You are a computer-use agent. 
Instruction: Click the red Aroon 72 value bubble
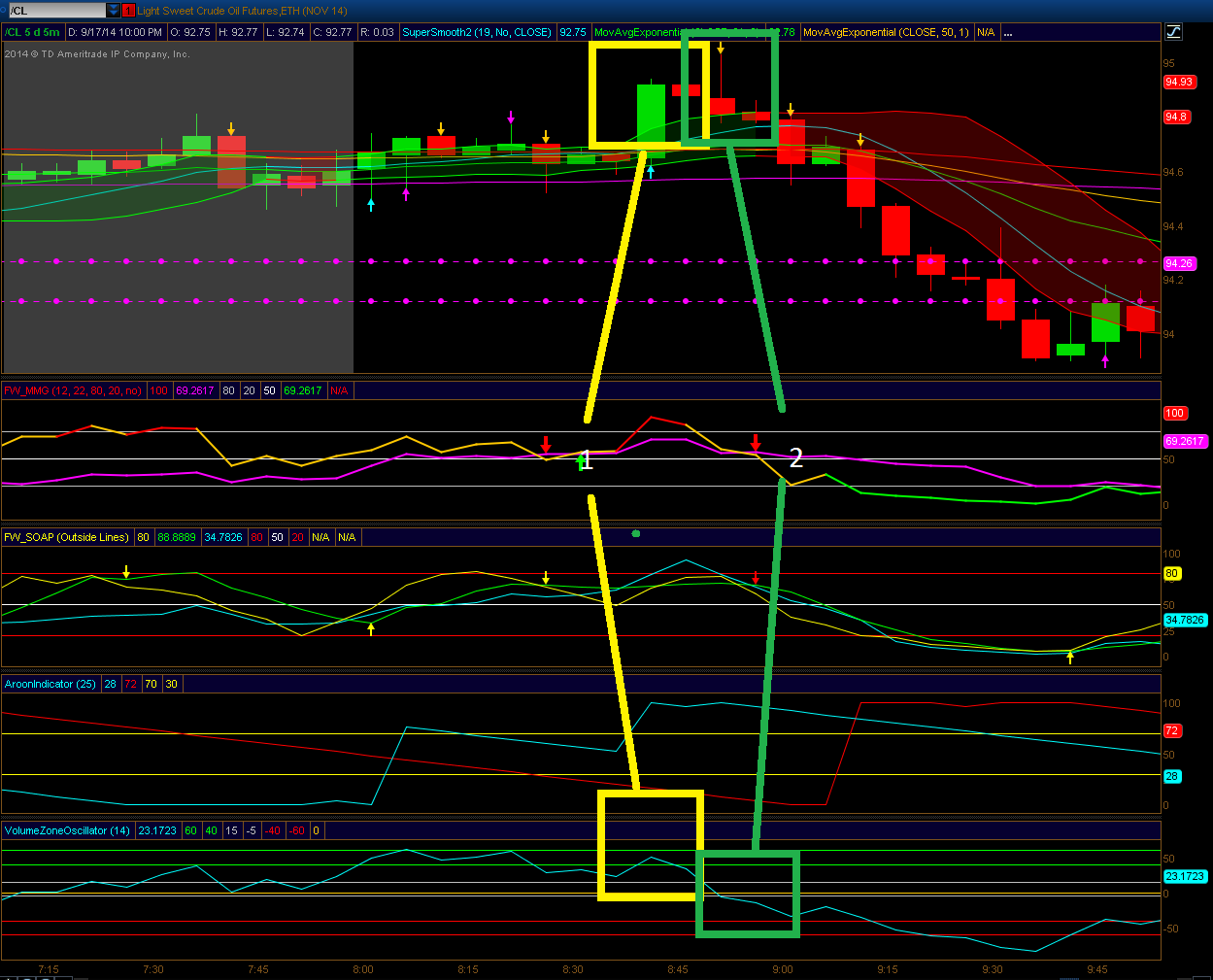click(1172, 730)
